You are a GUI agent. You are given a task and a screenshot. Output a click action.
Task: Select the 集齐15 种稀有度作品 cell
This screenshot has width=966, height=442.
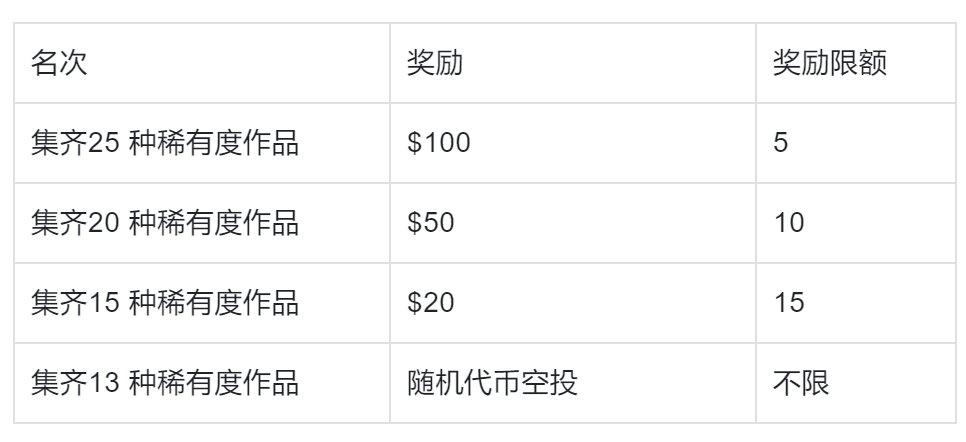(166, 303)
